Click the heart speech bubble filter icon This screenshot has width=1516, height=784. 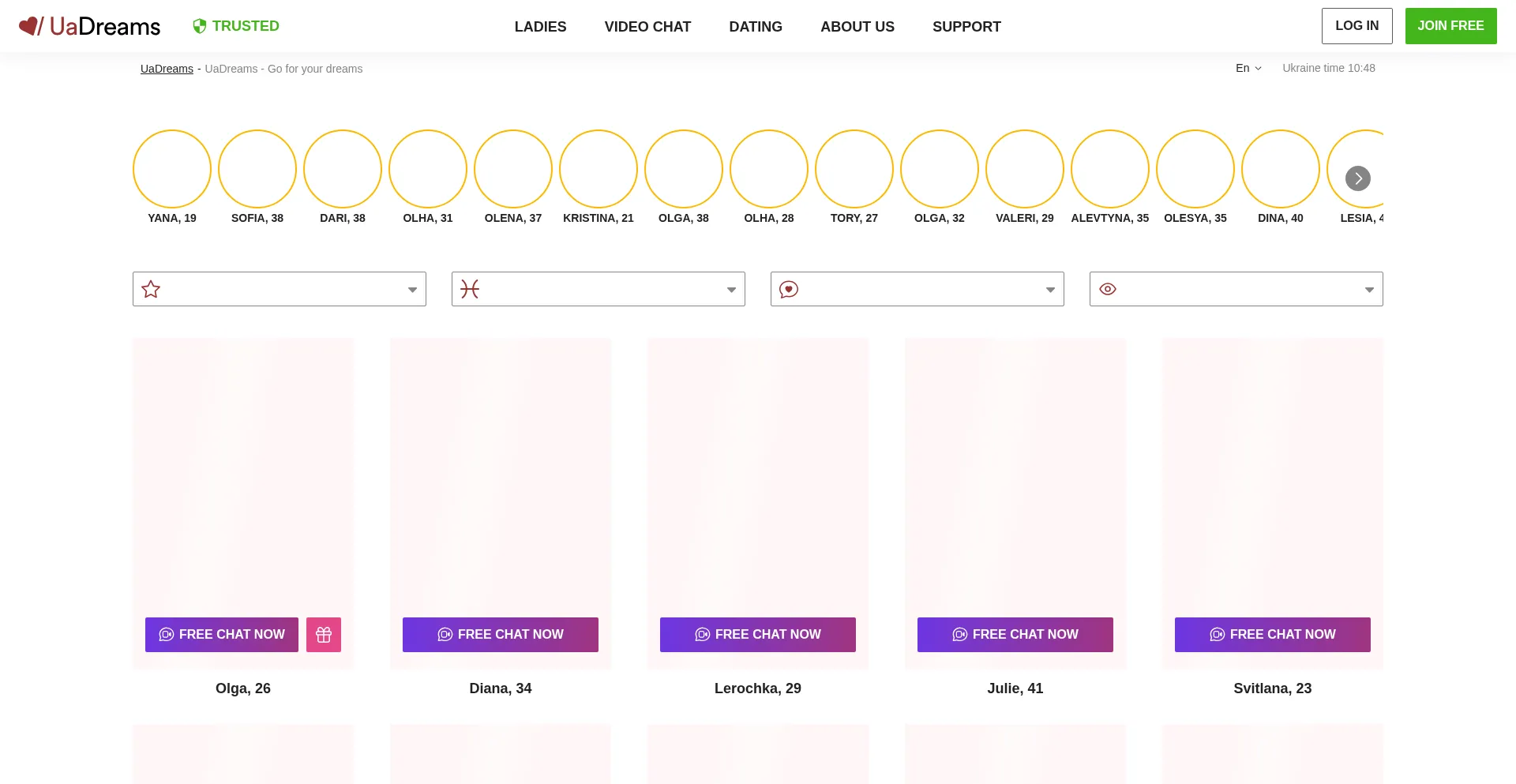point(789,289)
